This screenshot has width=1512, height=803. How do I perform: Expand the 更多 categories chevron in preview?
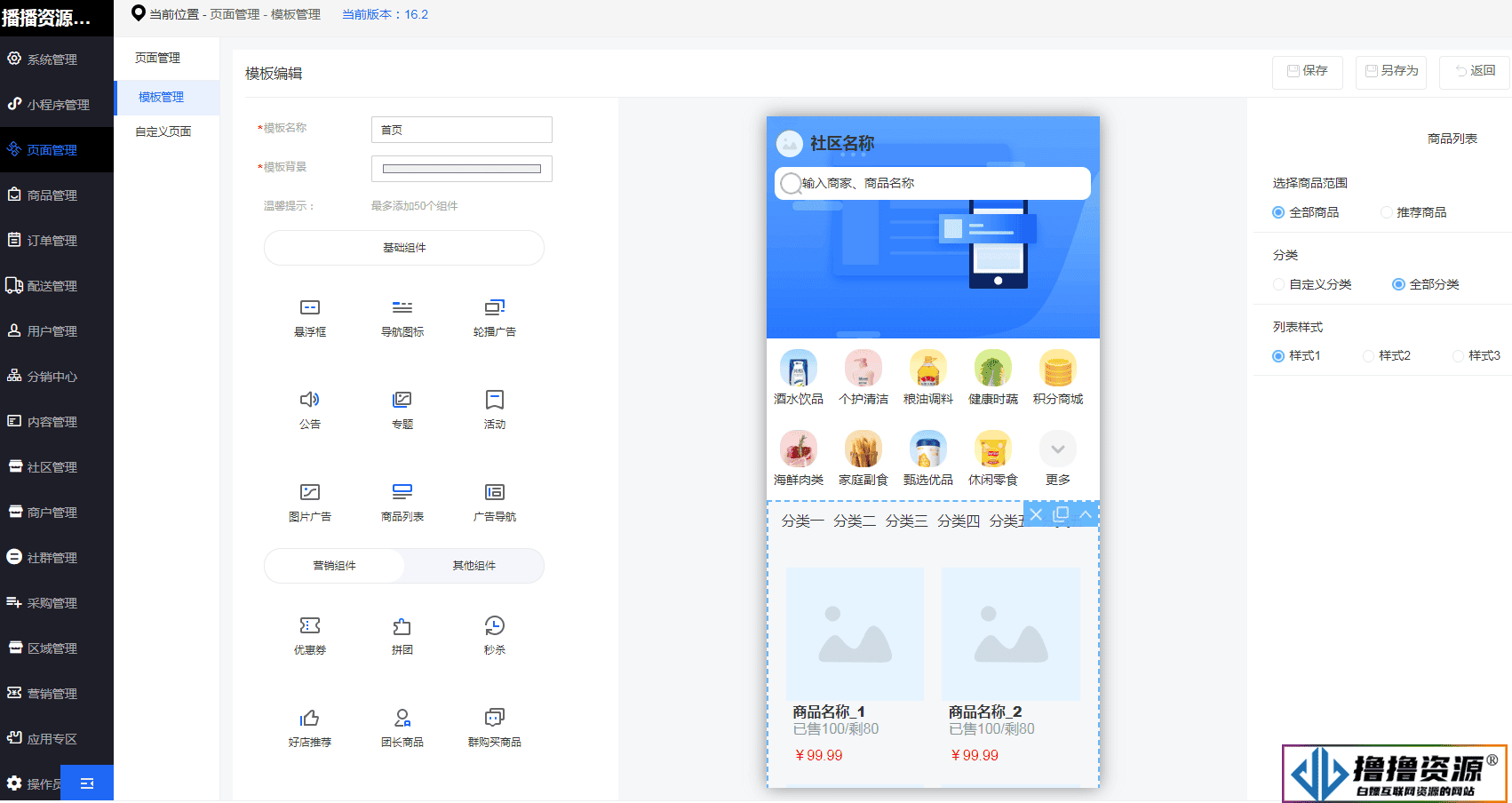(x=1058, y=449)
